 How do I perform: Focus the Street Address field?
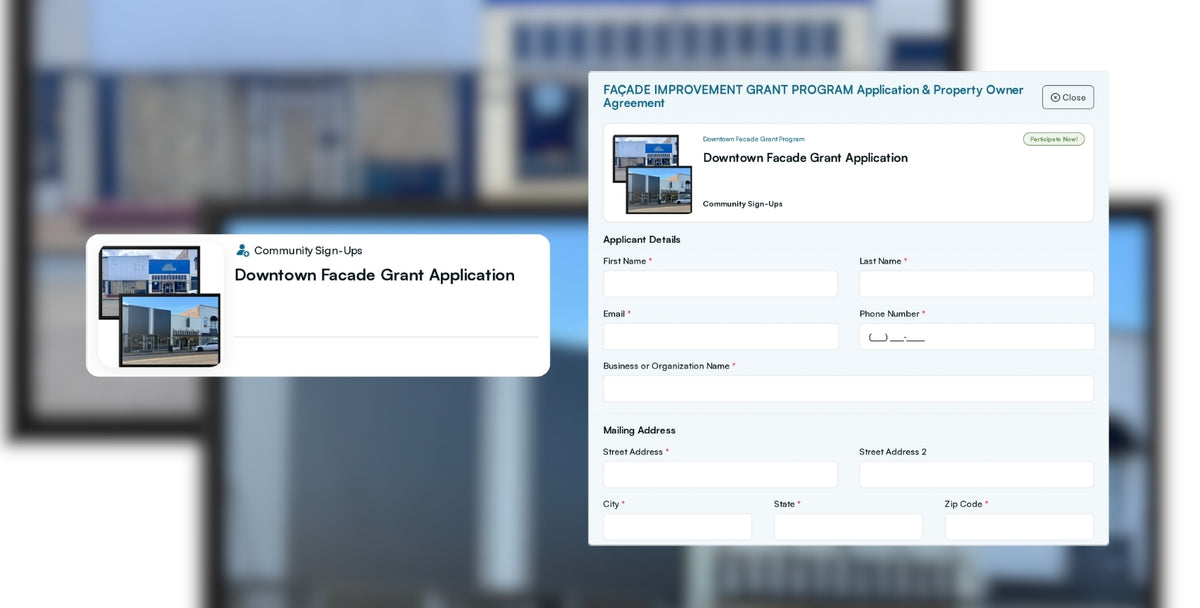[720, 475]
